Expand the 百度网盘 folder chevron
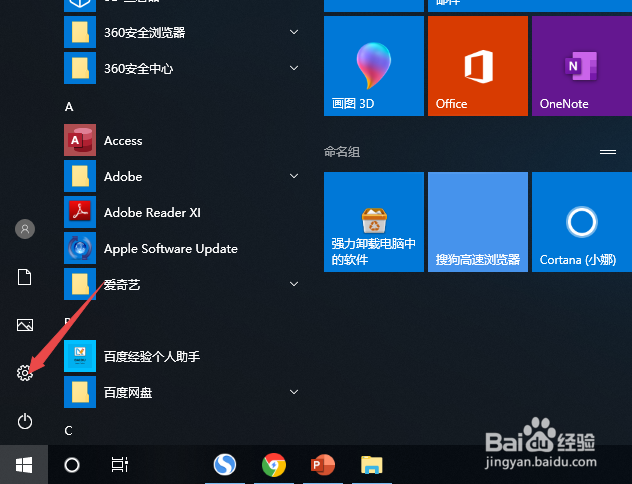The image size is (632, 484). [x=294, y=392]
